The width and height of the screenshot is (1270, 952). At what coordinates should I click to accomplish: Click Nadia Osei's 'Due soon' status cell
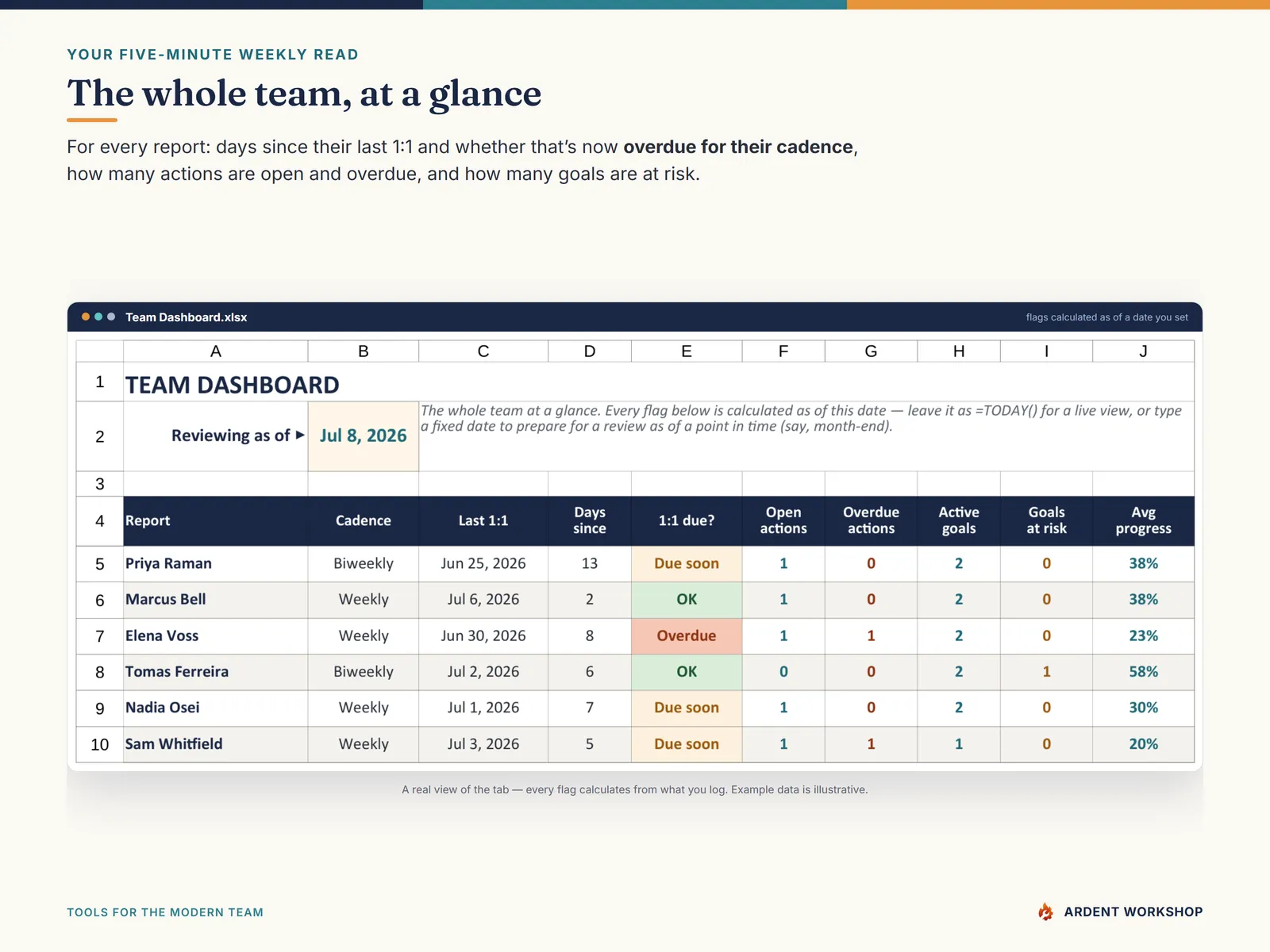click(687, 708)
